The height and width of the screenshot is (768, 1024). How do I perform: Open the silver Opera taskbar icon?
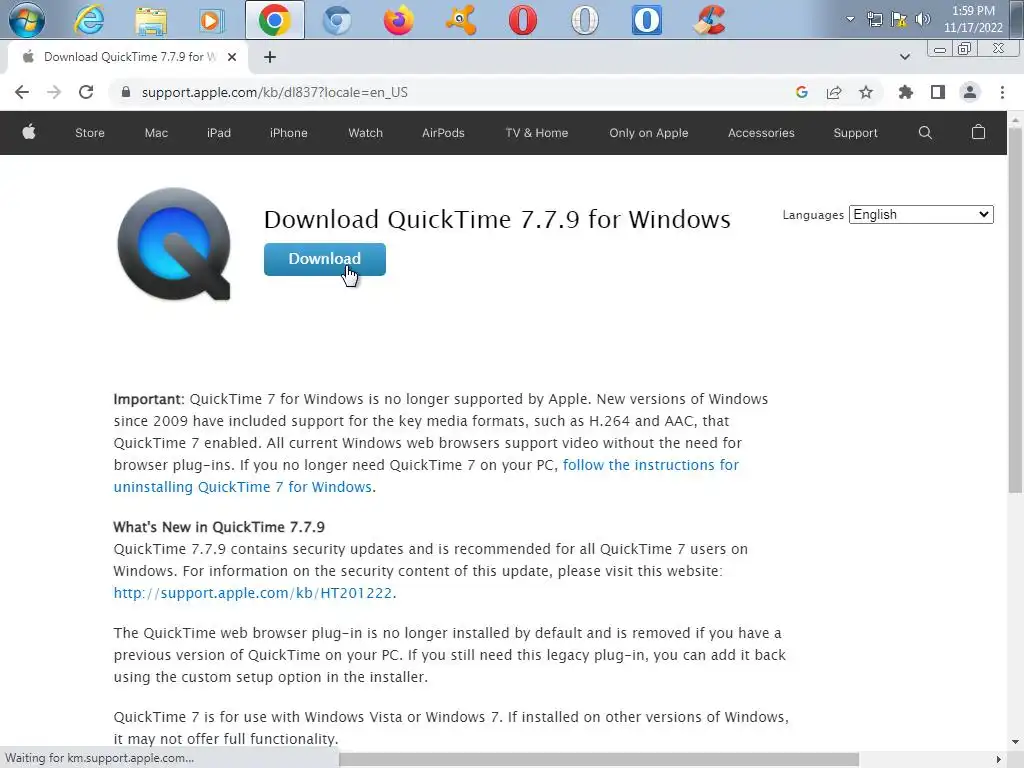[584, 20]
